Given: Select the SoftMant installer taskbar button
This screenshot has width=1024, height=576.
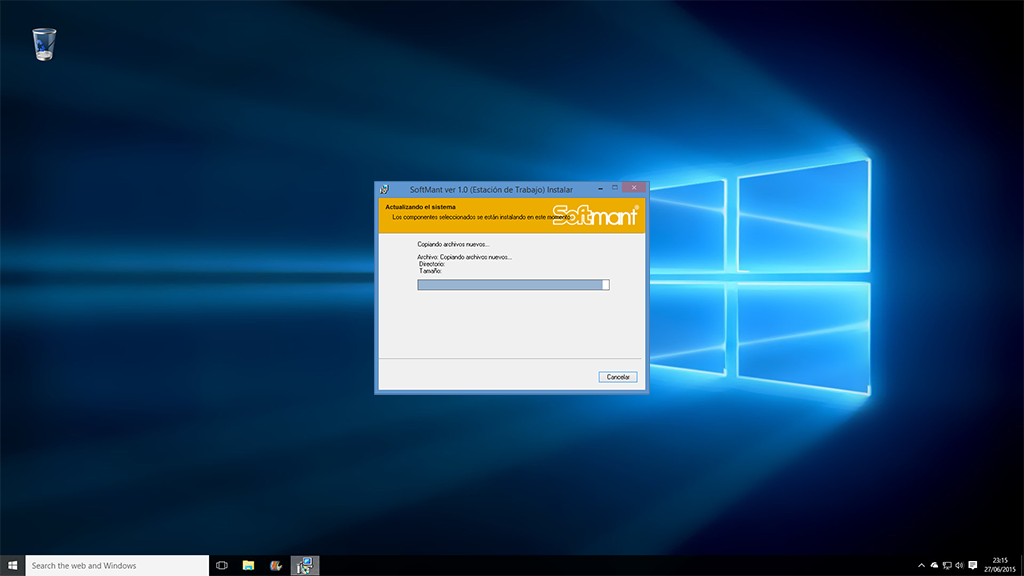Looking at the screenshot, I should [304, 565].
